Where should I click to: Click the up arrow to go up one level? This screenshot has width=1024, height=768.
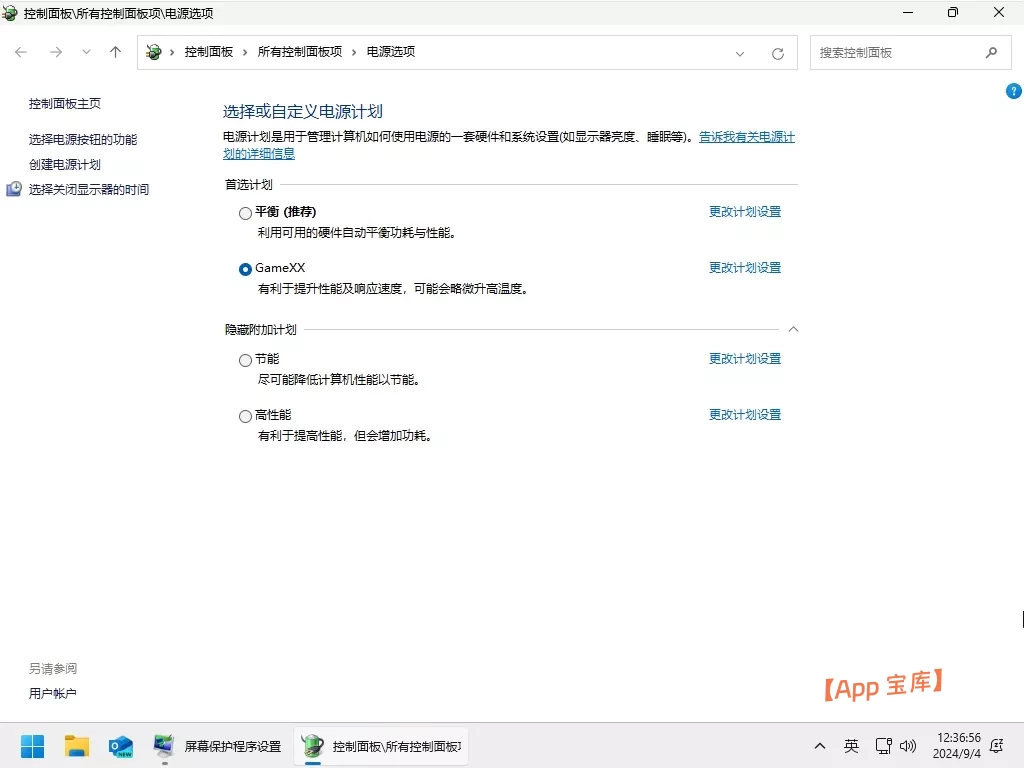115,52
